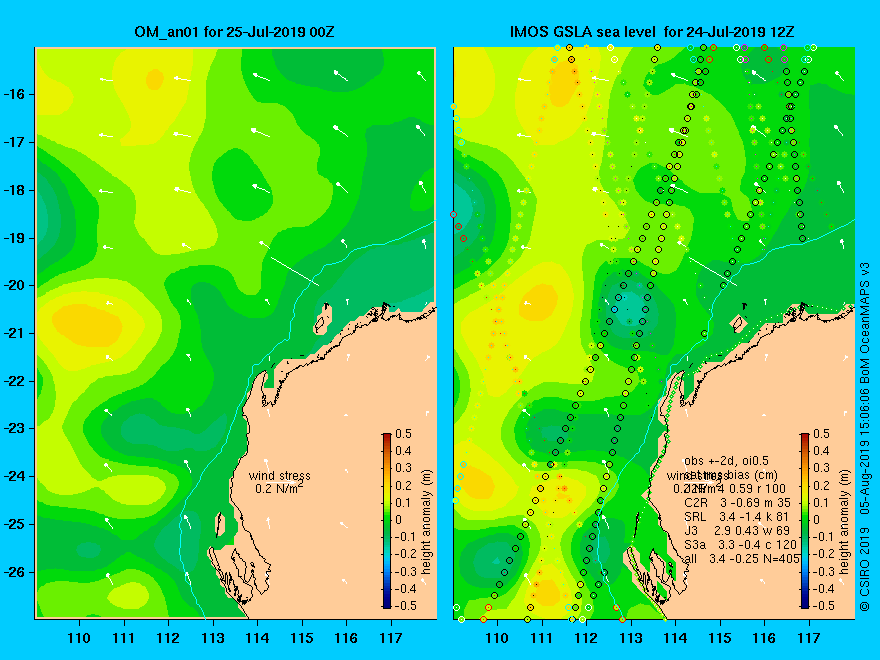Click latitude label -20 on the y-axis
Viewport: 880px width, 660px height.
tap(15, 285)
